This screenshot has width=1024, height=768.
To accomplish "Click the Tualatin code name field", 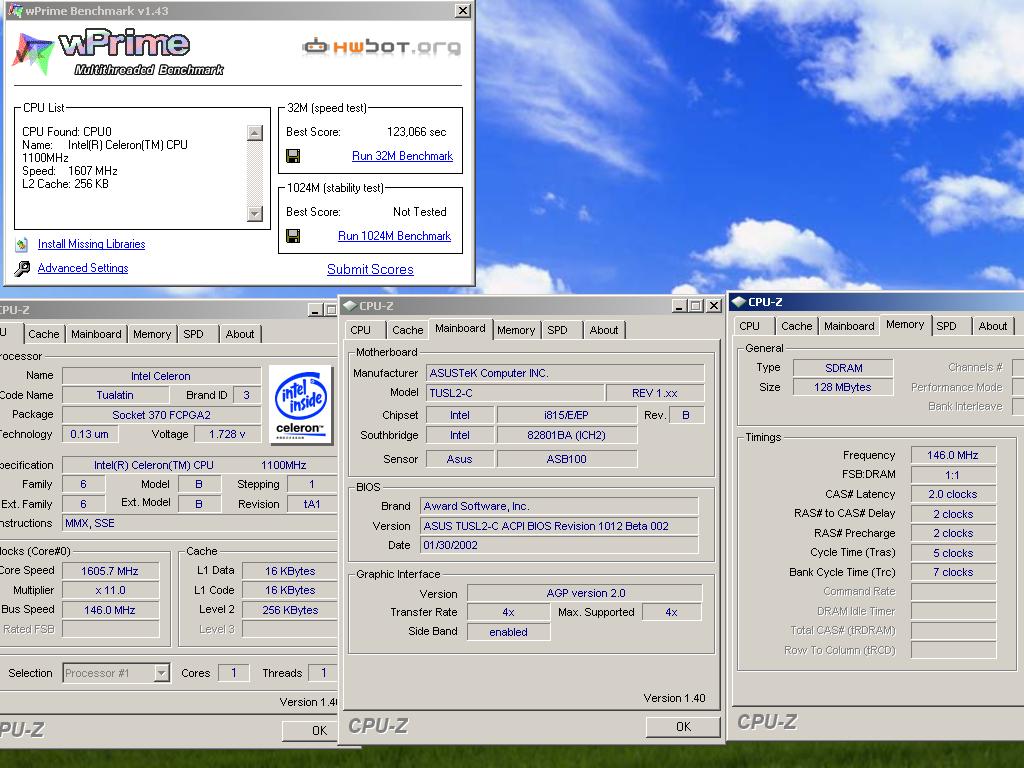I will pyautogui.click(x=115, y=395).
